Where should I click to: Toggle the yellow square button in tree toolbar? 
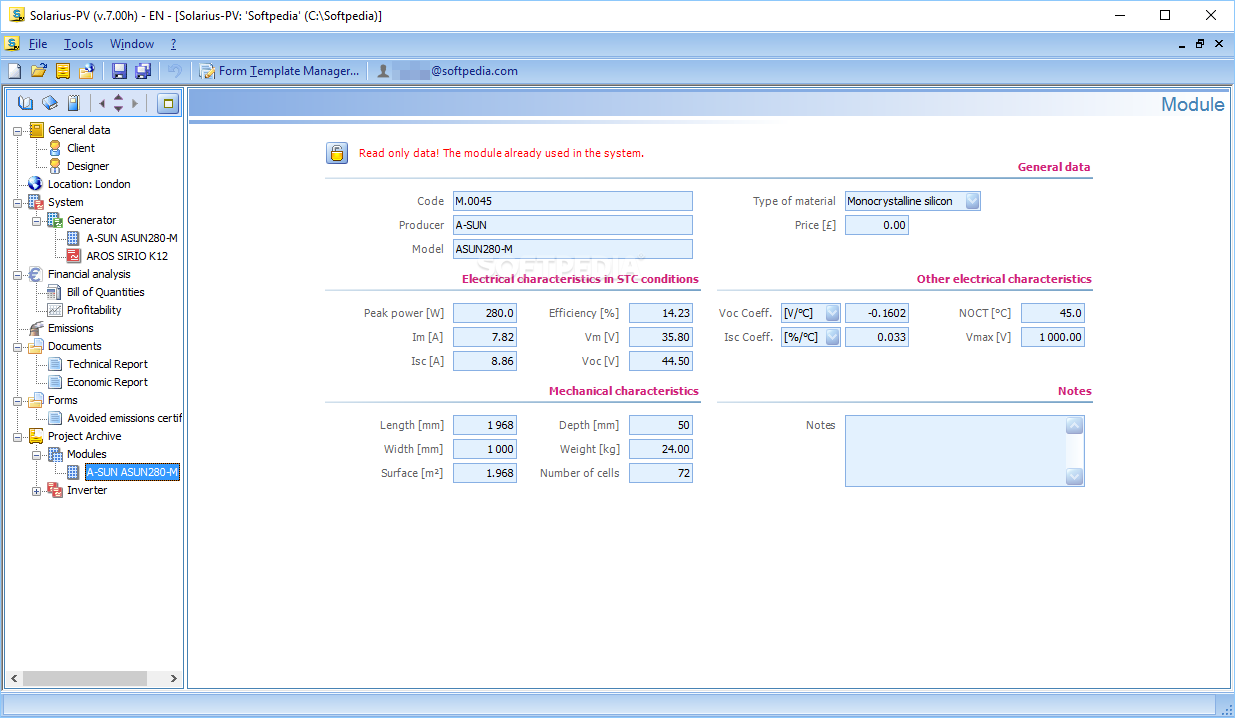pos(168,102)
